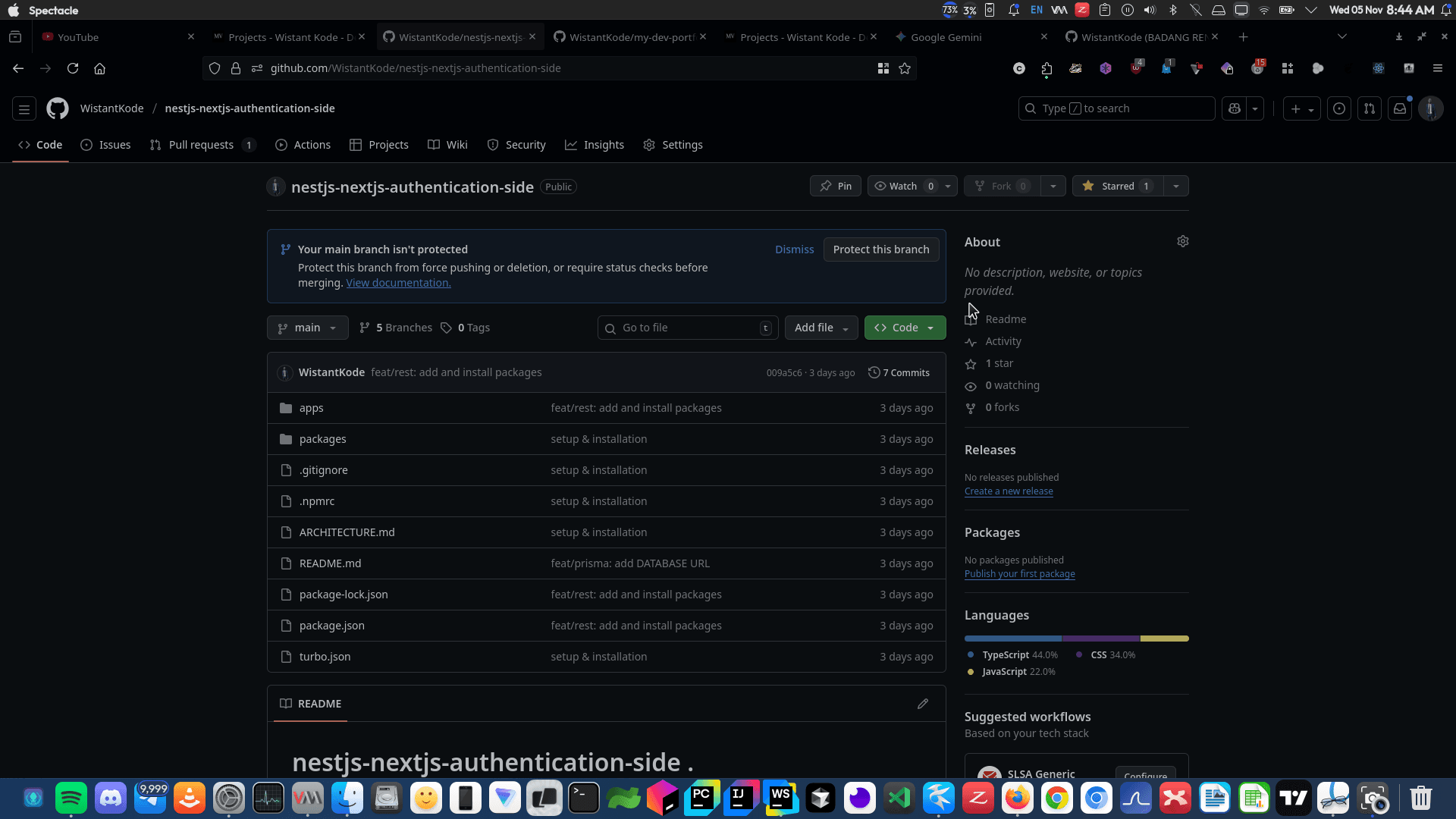This screenshot has width=1456, height=819.
Task: Follow the Create a new release link
Action: [1008, 491]
